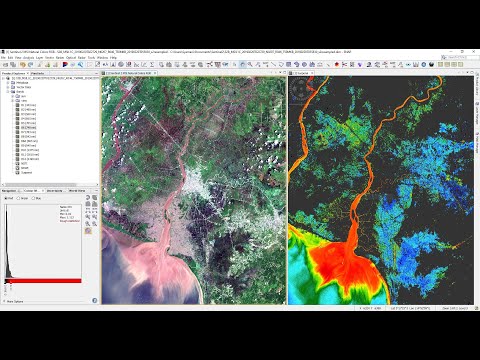The height and width of the screenshot is (360, 480).
Task: Select the Red channel radio button
Action: (6, 198)
